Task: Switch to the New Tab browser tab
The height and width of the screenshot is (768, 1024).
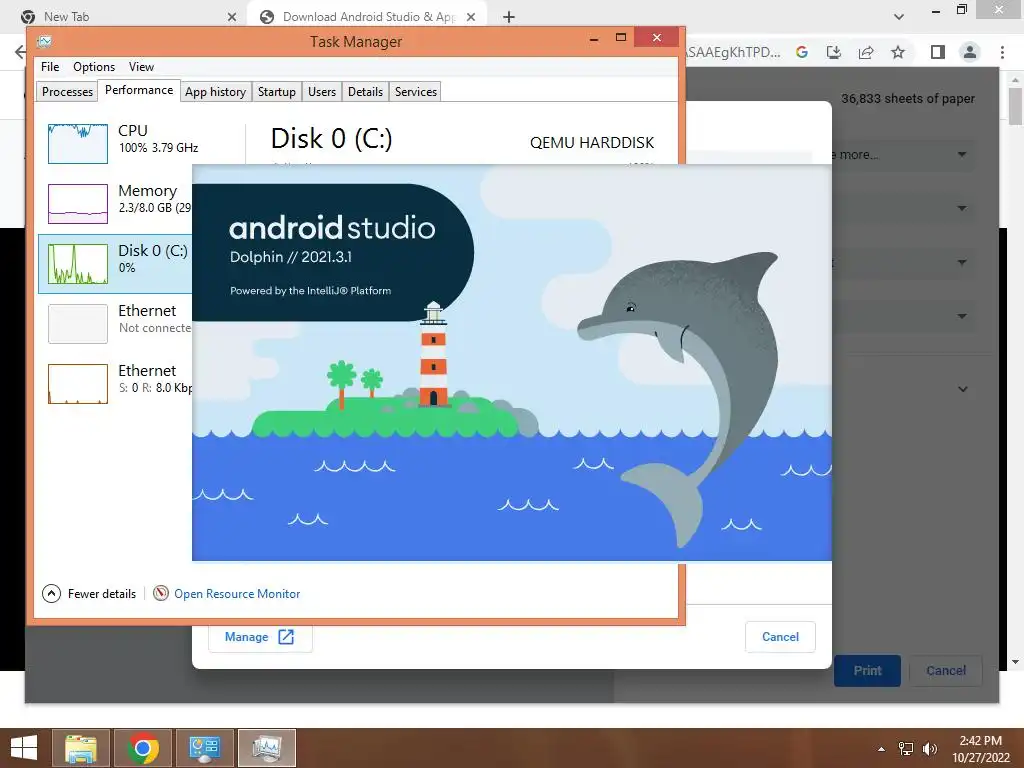Action: 124,17
